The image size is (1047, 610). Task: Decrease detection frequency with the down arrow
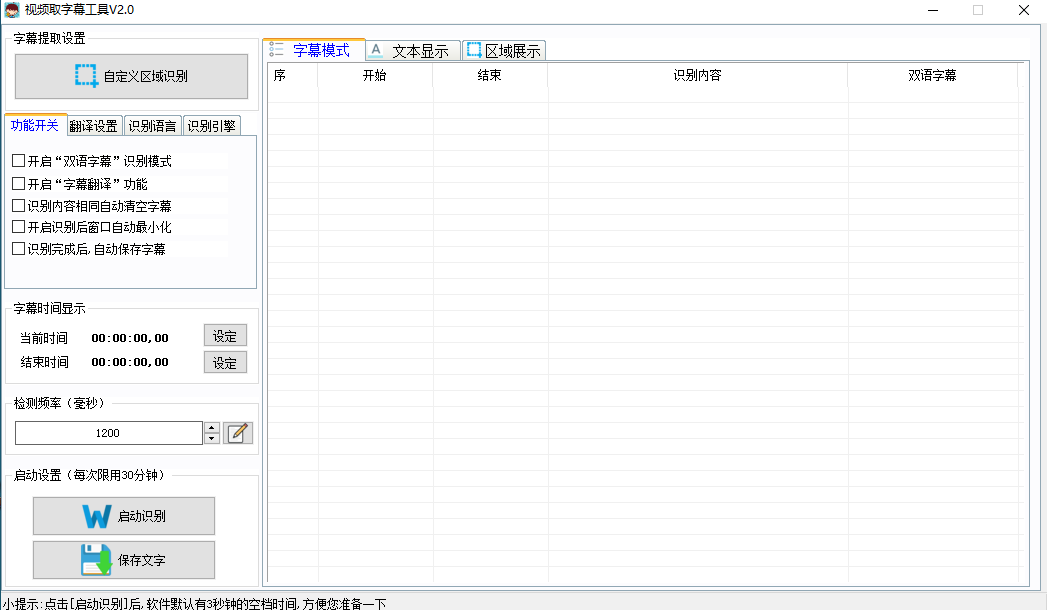pos(211,438)
